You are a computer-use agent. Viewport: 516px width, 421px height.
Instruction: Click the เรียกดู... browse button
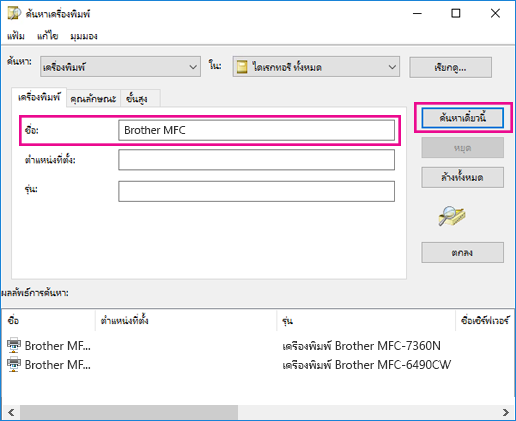point(450,68)
